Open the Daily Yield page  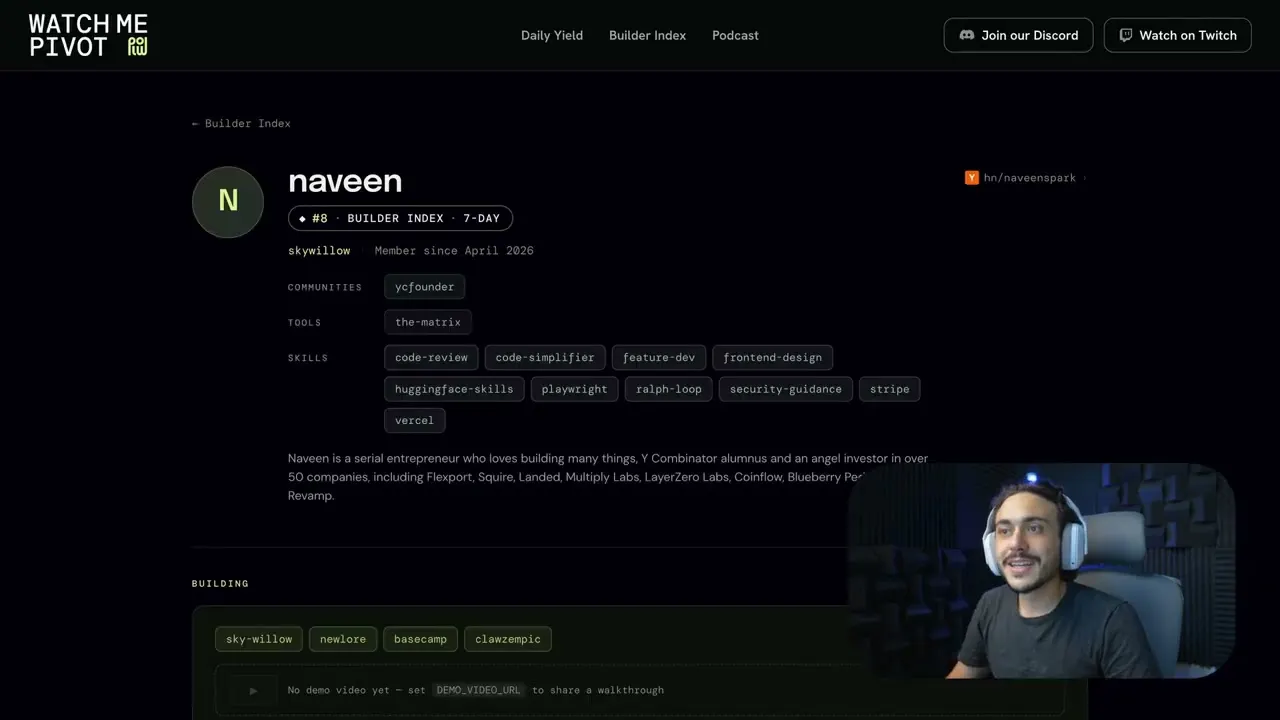pyautogui.click(x=552, y=35)
